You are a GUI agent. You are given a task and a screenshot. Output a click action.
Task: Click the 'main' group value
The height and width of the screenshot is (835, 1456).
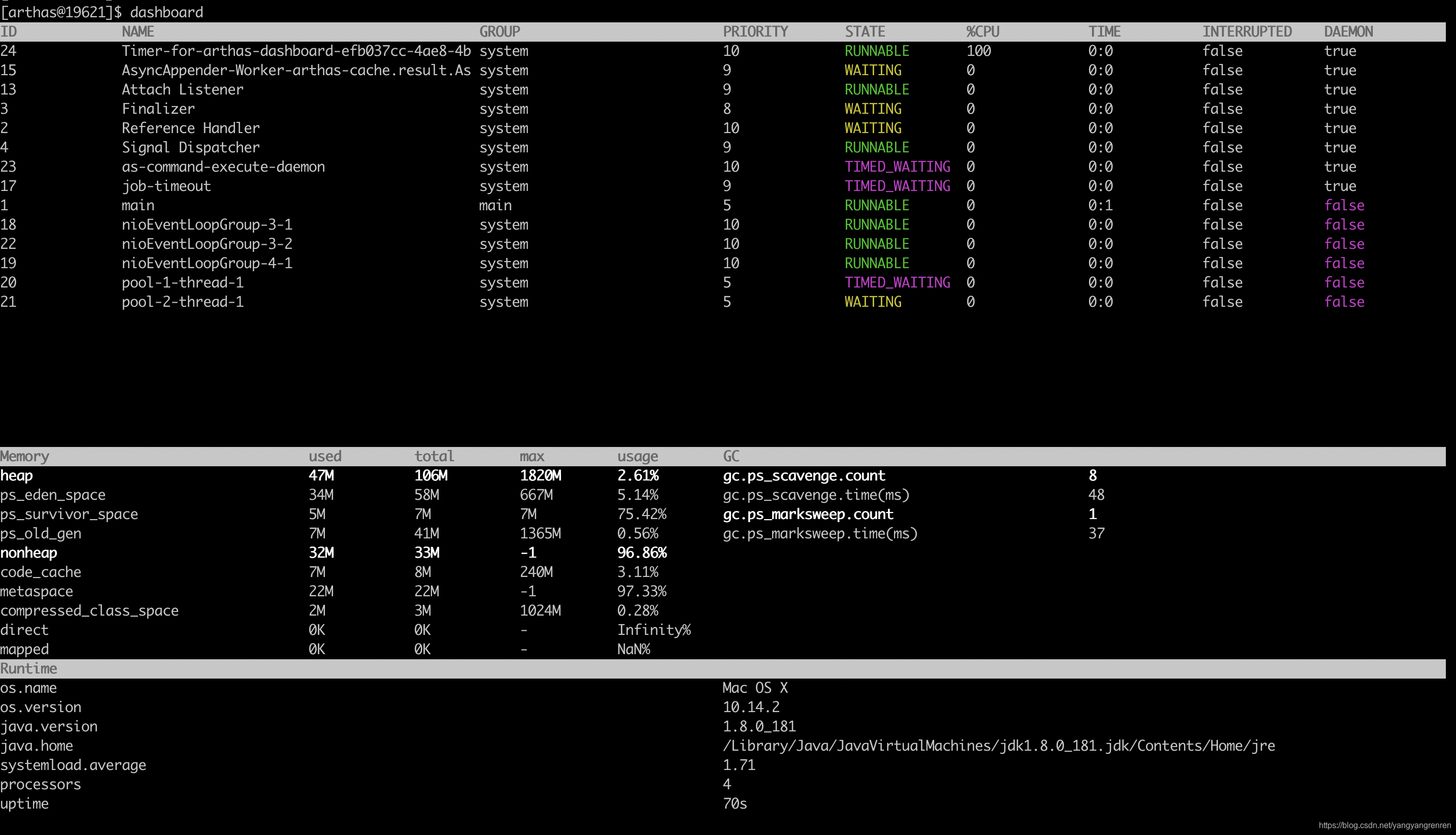[495, 205]
